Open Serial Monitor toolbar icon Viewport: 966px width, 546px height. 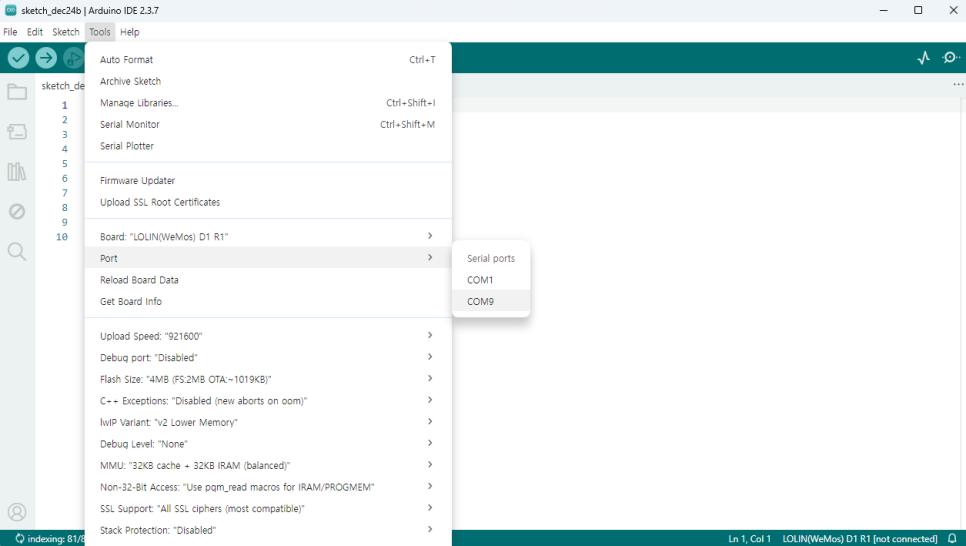951,58
